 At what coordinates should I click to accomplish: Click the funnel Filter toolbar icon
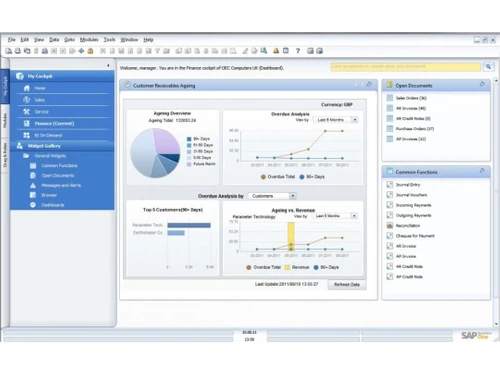point(157,51)
